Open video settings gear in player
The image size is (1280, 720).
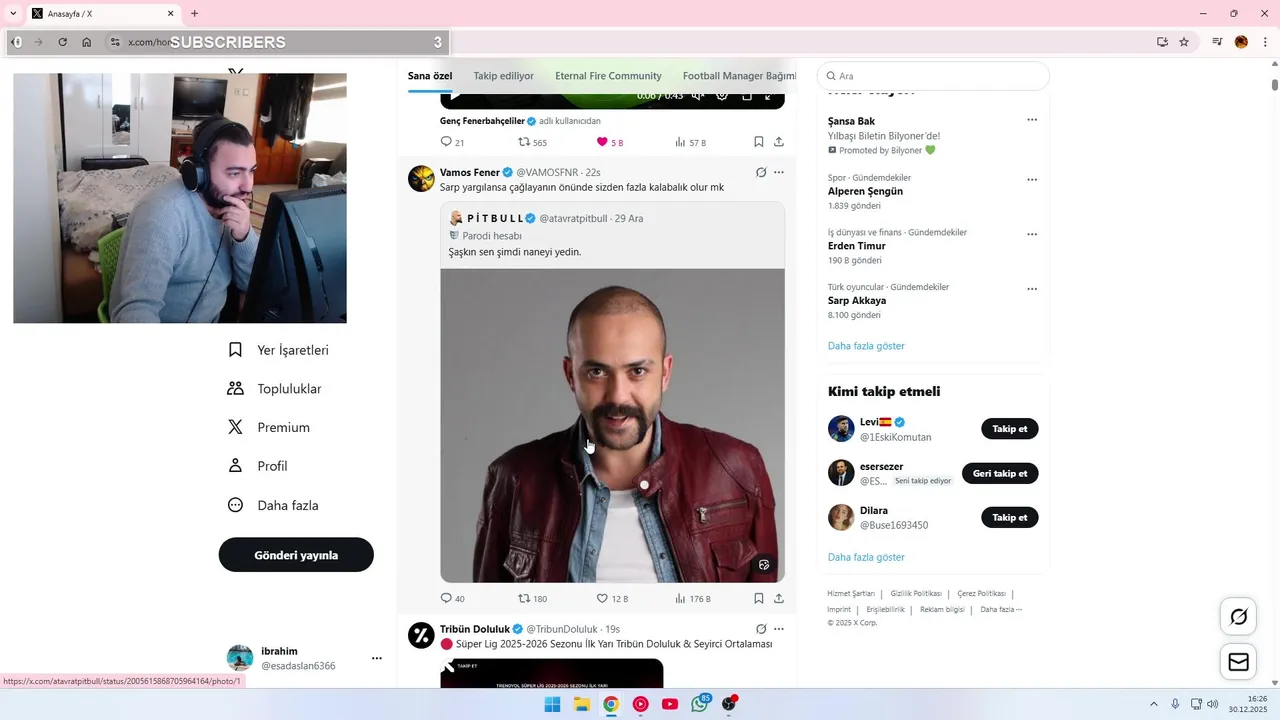point(722,96)
